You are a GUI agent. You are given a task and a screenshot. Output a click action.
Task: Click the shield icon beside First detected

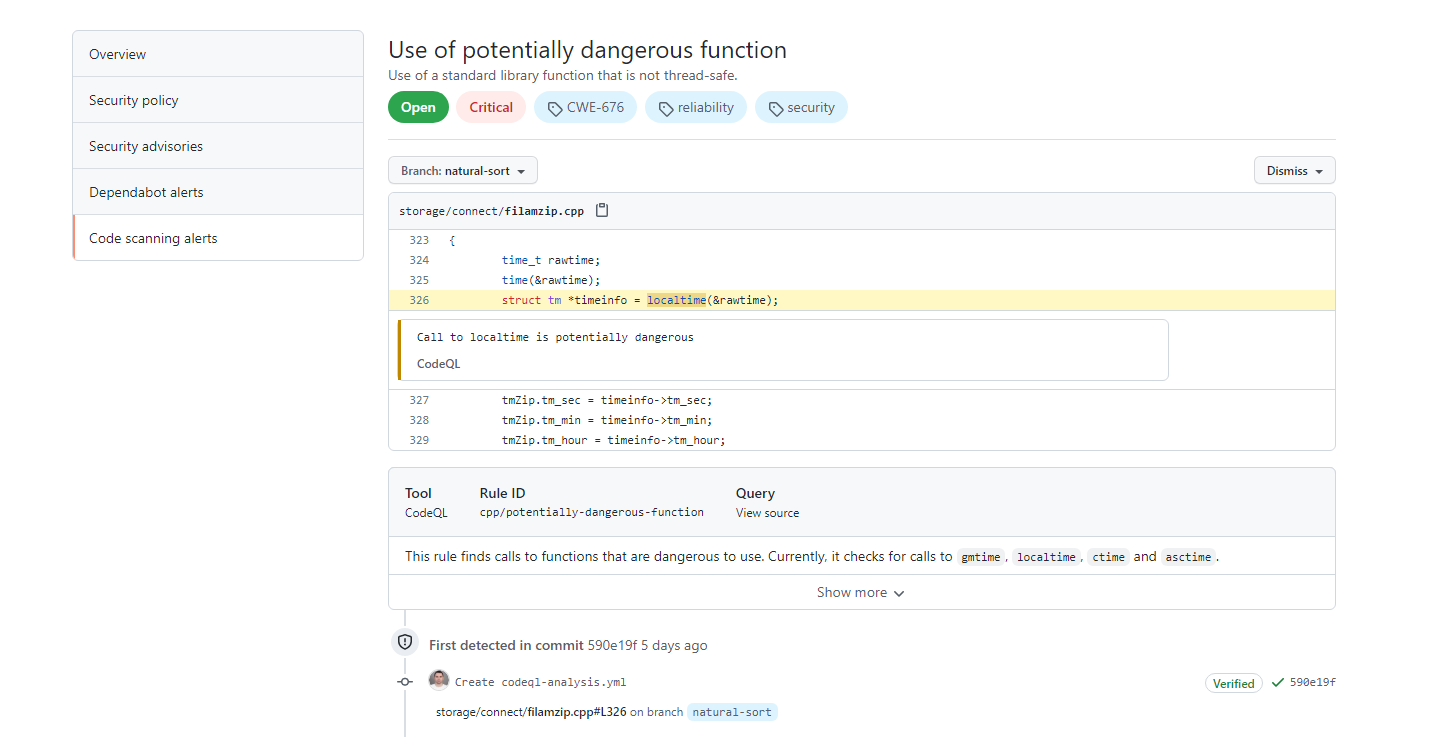405,642
